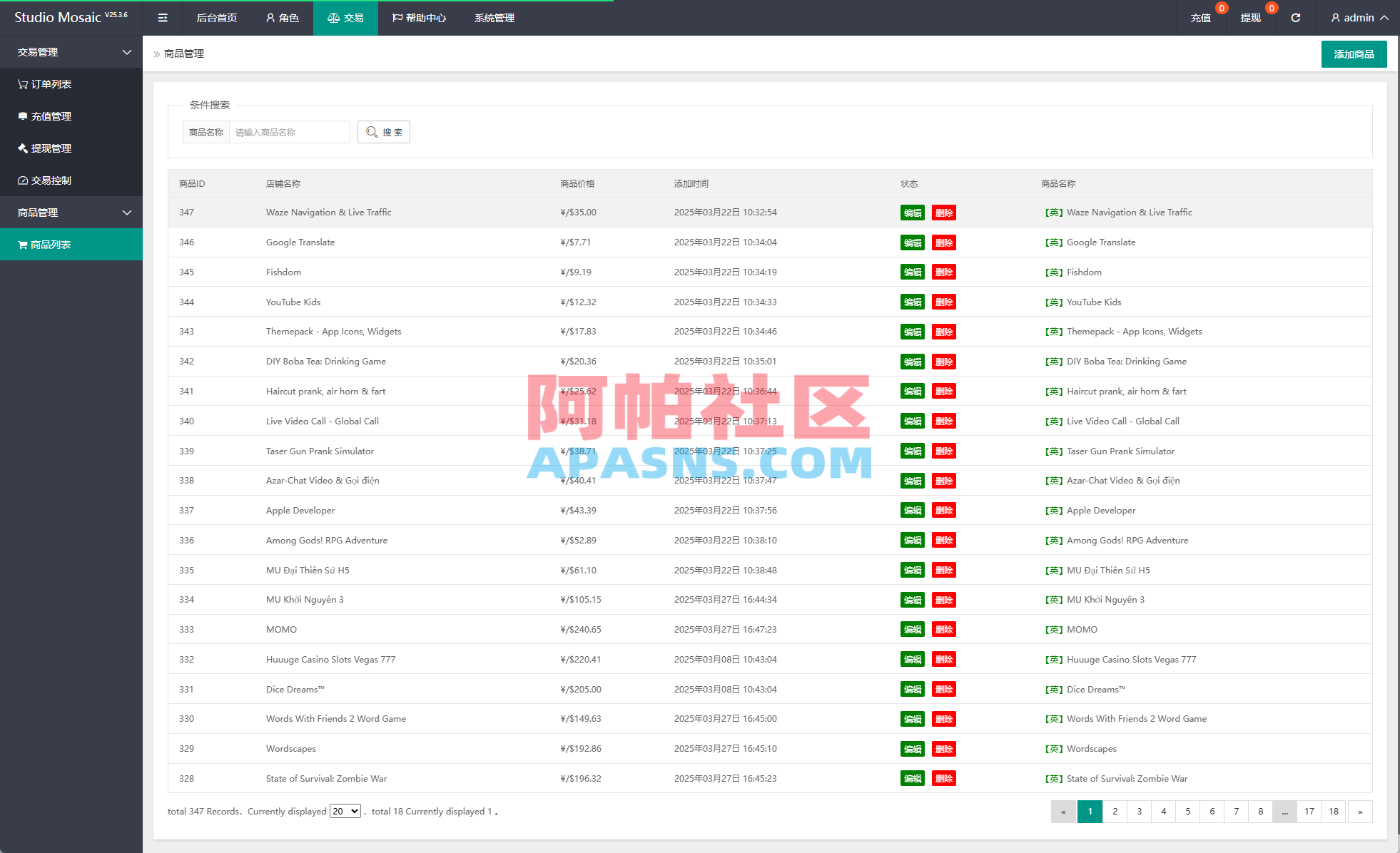Click the 添加商品 button
The width and height of the screenshot is (1400, 853).
coord(1354,53)
